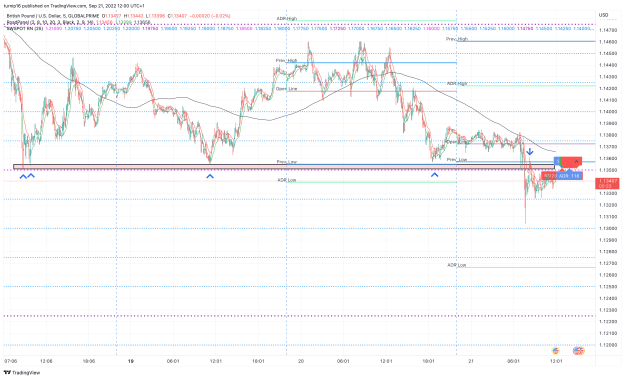
Task: Click the 1.13000 price axis label
Action: pos(609,228)
